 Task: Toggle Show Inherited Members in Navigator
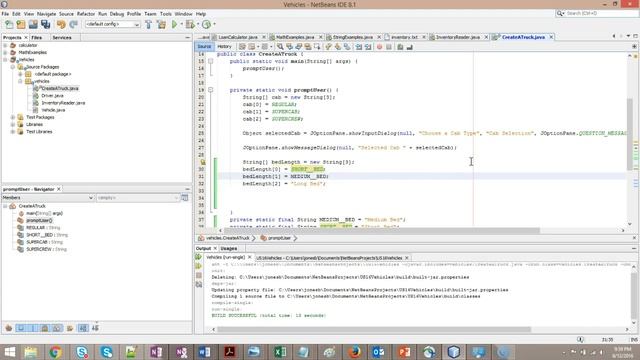point(9,328)
